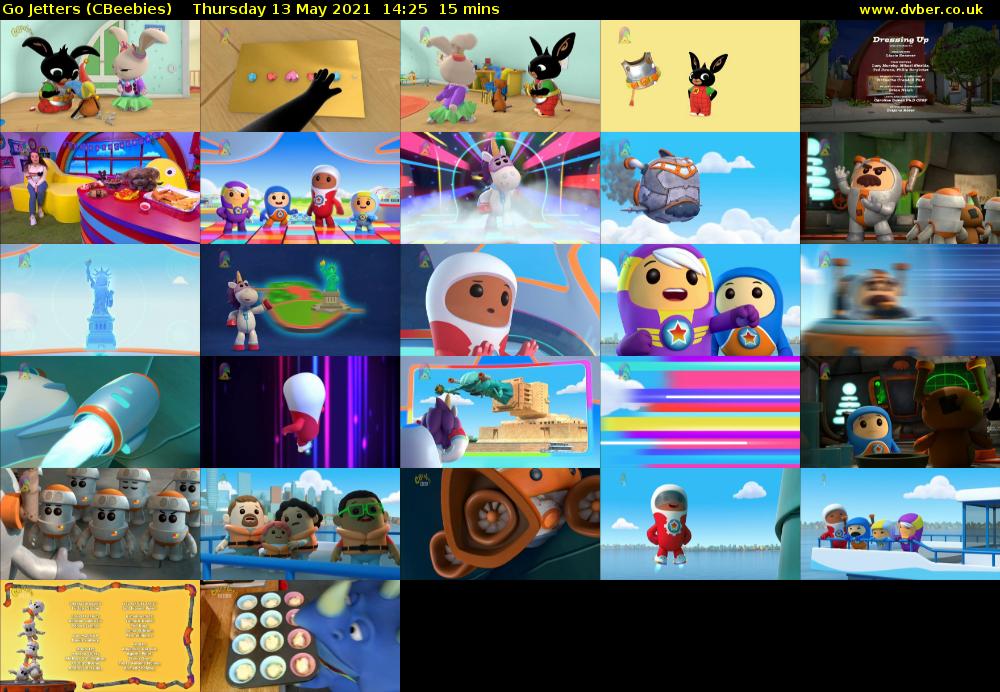Select the ice-skating Kyan thumbnail
This screenshot has height=692, width=1000.
coord(700,520)
